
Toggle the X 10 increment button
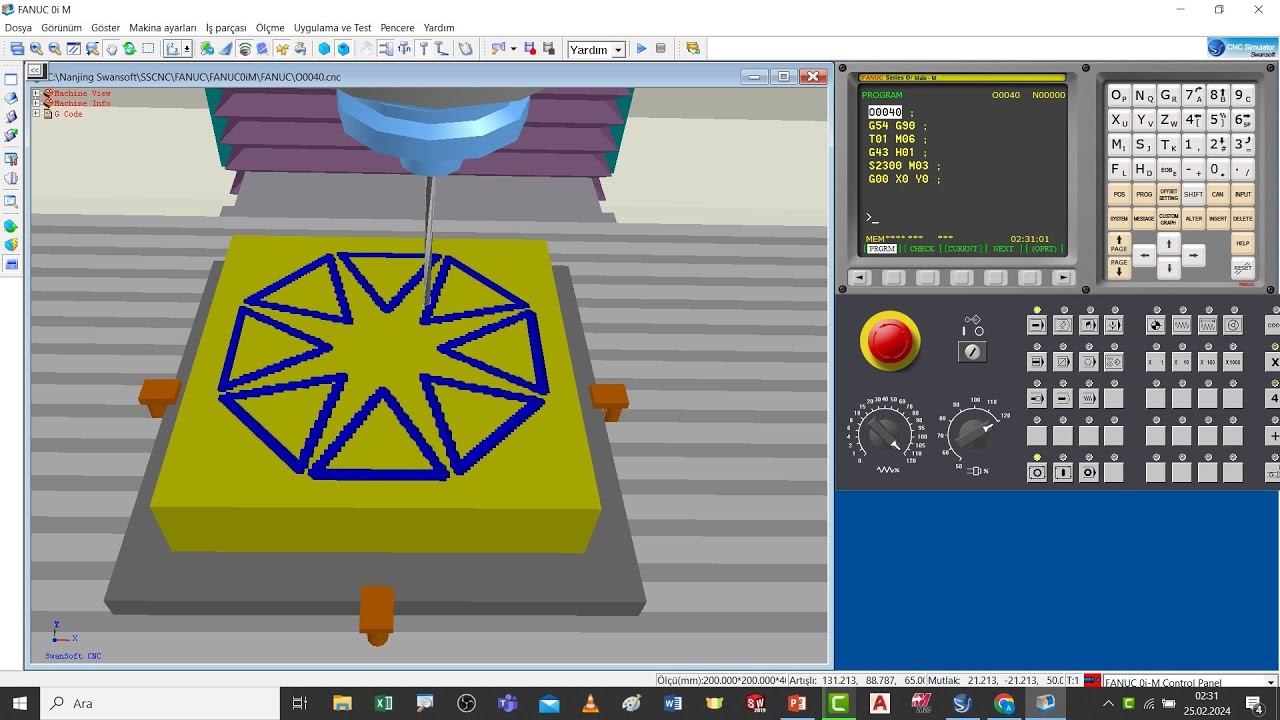tap(1181, 362)
